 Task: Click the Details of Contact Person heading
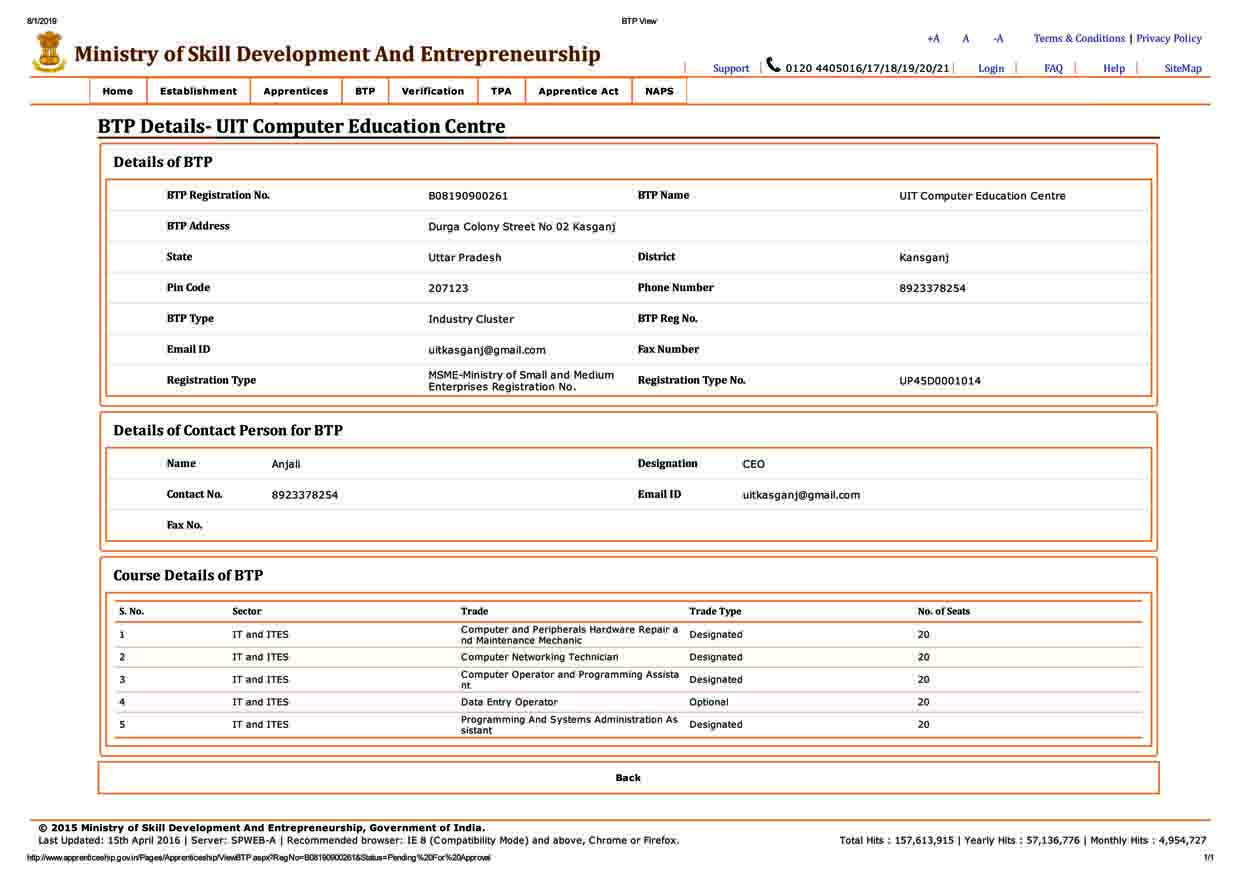coord(228,431)
